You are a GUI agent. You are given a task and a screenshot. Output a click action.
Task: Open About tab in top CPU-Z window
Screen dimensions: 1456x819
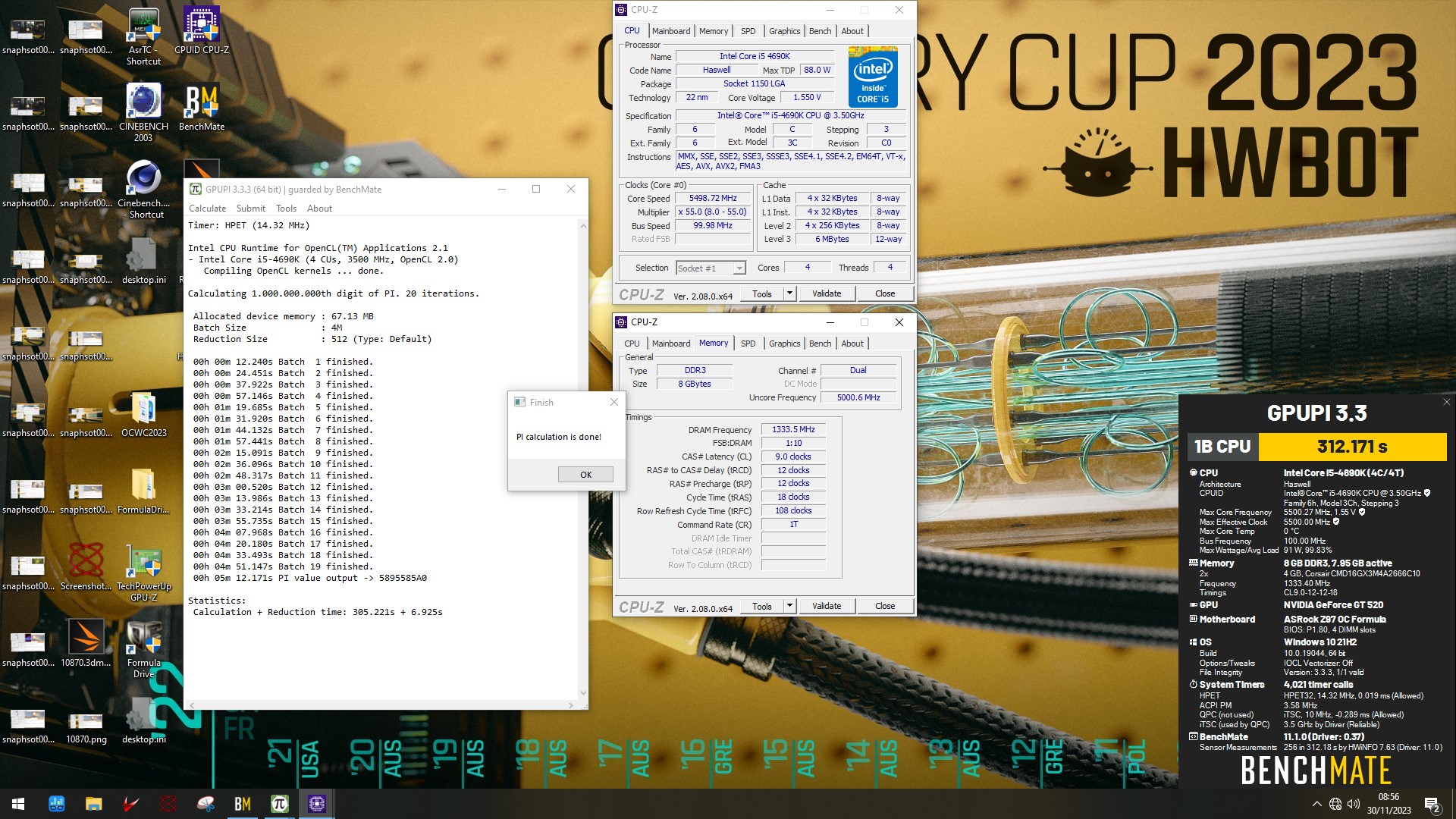click(x=852, y=31)
